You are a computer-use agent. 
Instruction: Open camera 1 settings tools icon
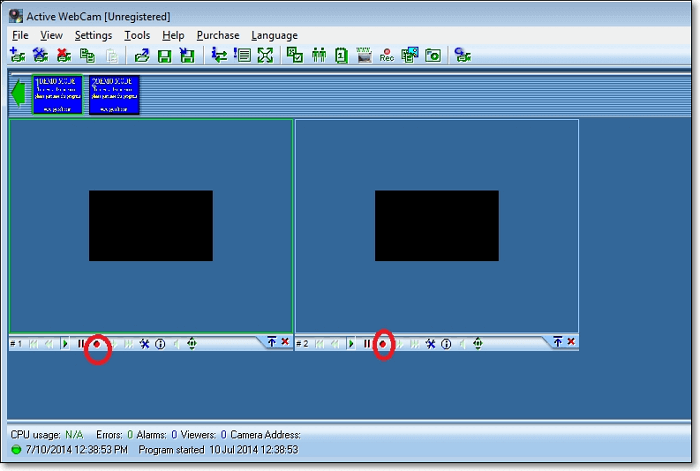(x=144, y=343)
